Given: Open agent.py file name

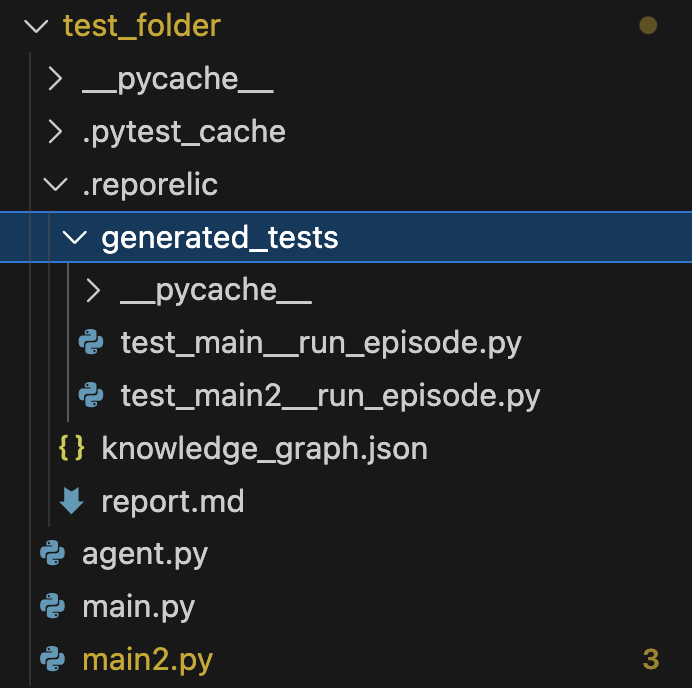Looking at the screenshot, I should tap(145, 555).
